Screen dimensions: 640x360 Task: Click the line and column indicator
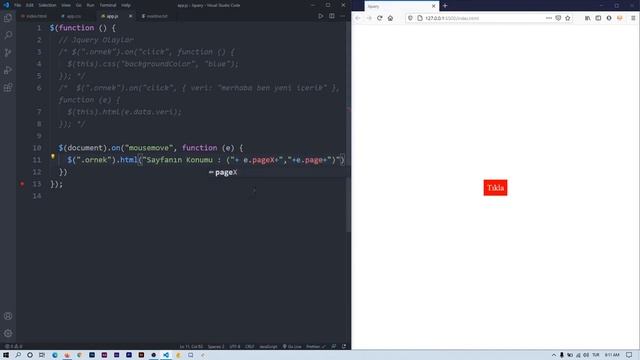point(191,347)
